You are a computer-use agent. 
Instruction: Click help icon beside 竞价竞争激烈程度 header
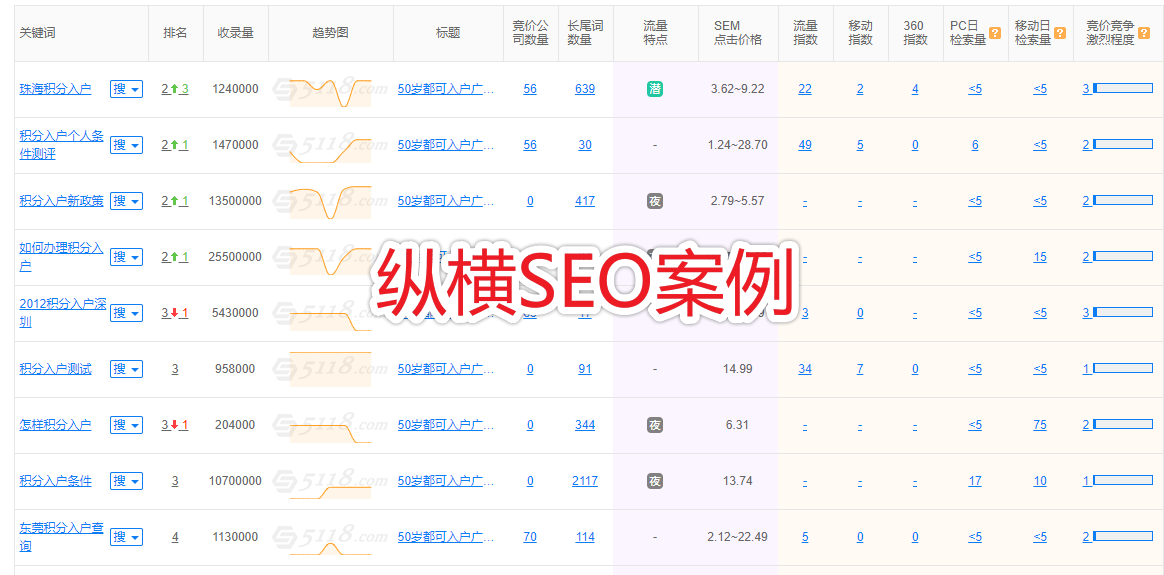pyautogui.click(x=1143, y=33)
